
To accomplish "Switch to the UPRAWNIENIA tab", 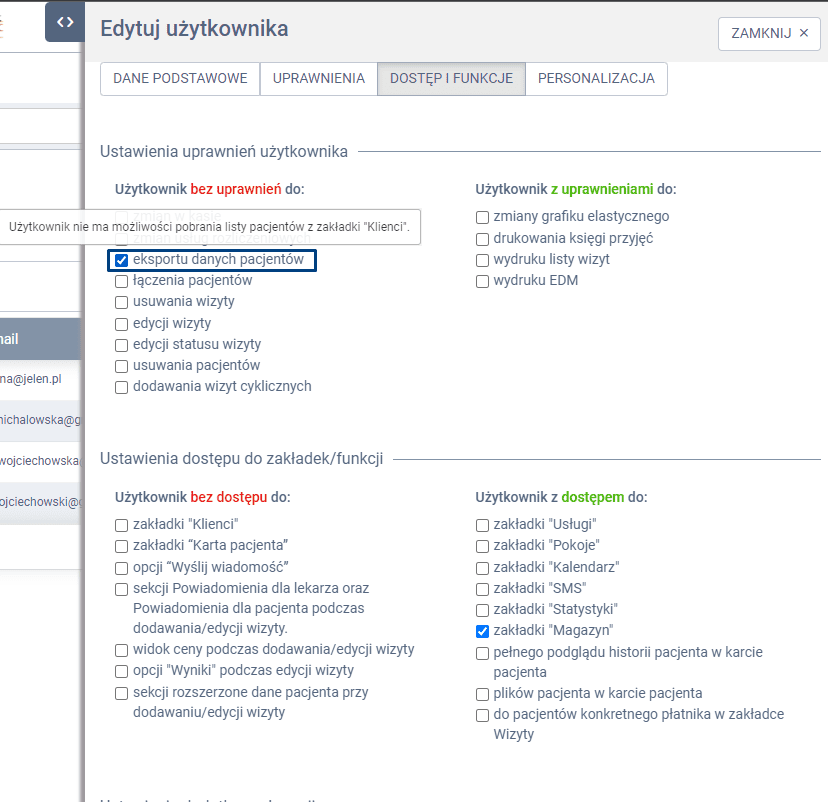I will (x=318, y=78).
